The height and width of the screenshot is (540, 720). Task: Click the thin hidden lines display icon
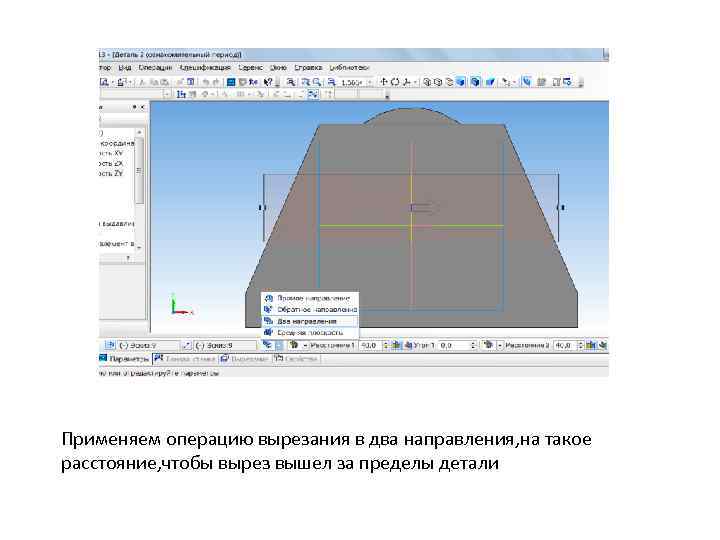click(x=449, y=82)
